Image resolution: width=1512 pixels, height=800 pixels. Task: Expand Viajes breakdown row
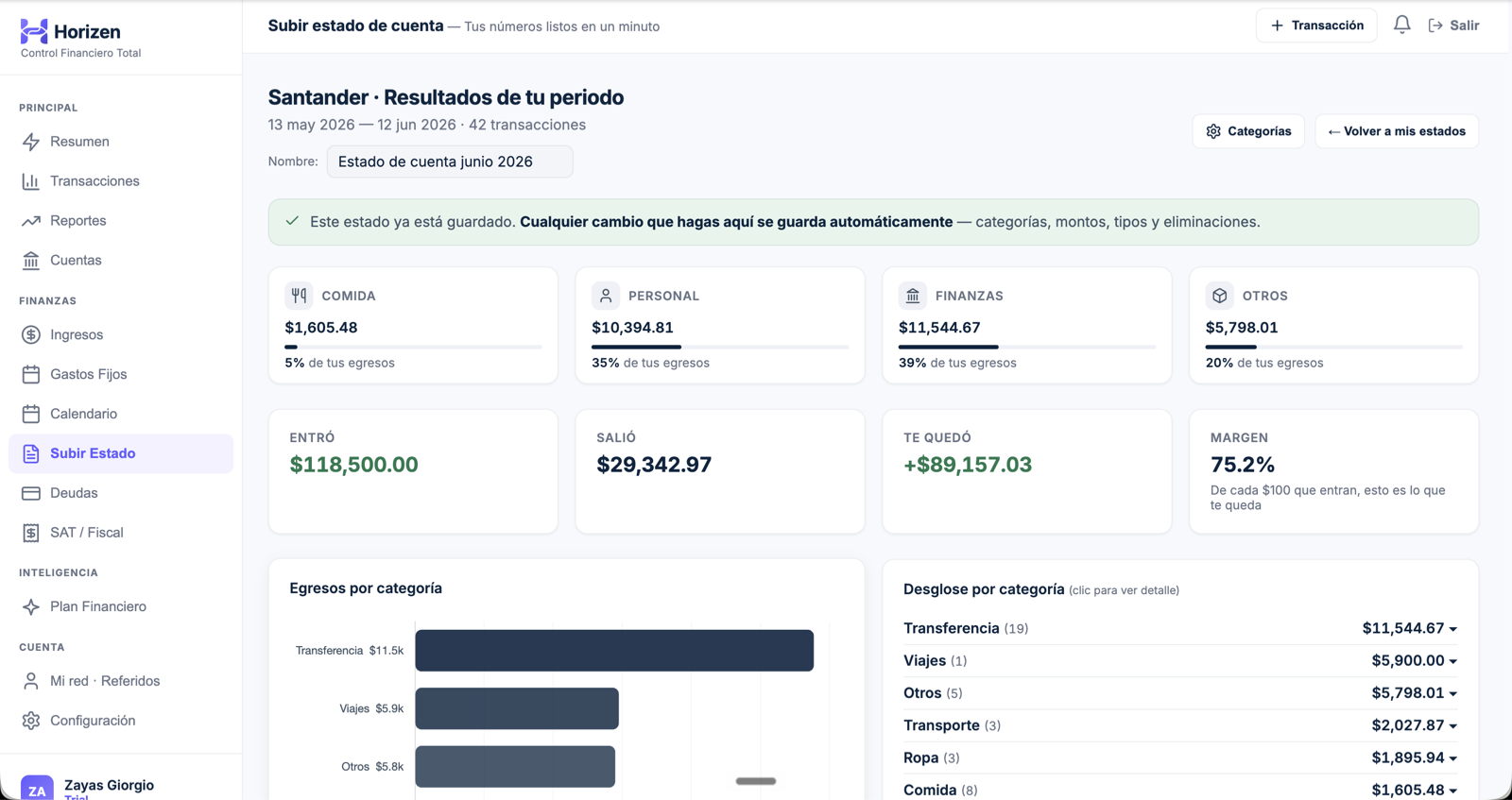tap(1180, 660)
